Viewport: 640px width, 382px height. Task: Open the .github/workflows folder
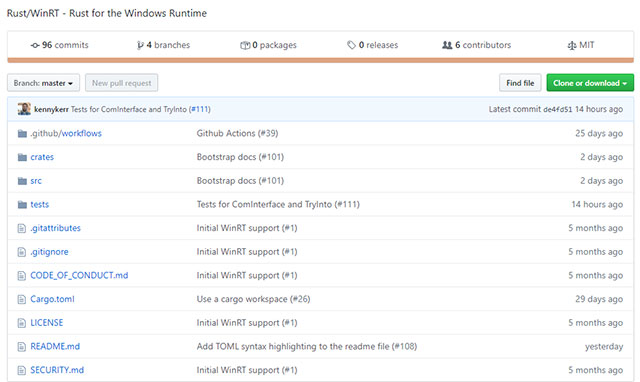click(66, 133)
